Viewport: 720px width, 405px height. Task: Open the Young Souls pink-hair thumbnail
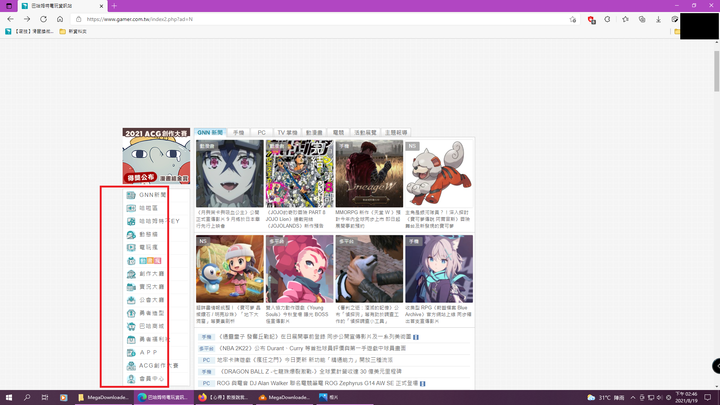(x=299, y=269)
